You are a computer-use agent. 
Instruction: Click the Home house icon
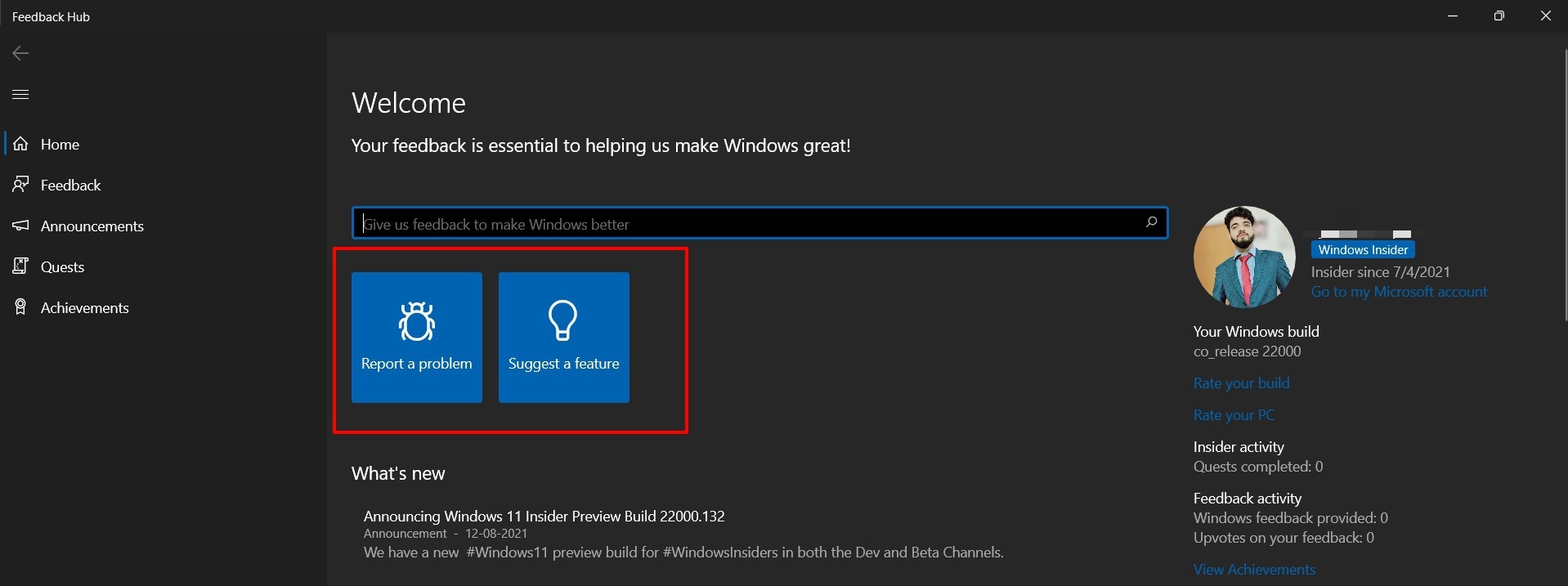(20, 144)
